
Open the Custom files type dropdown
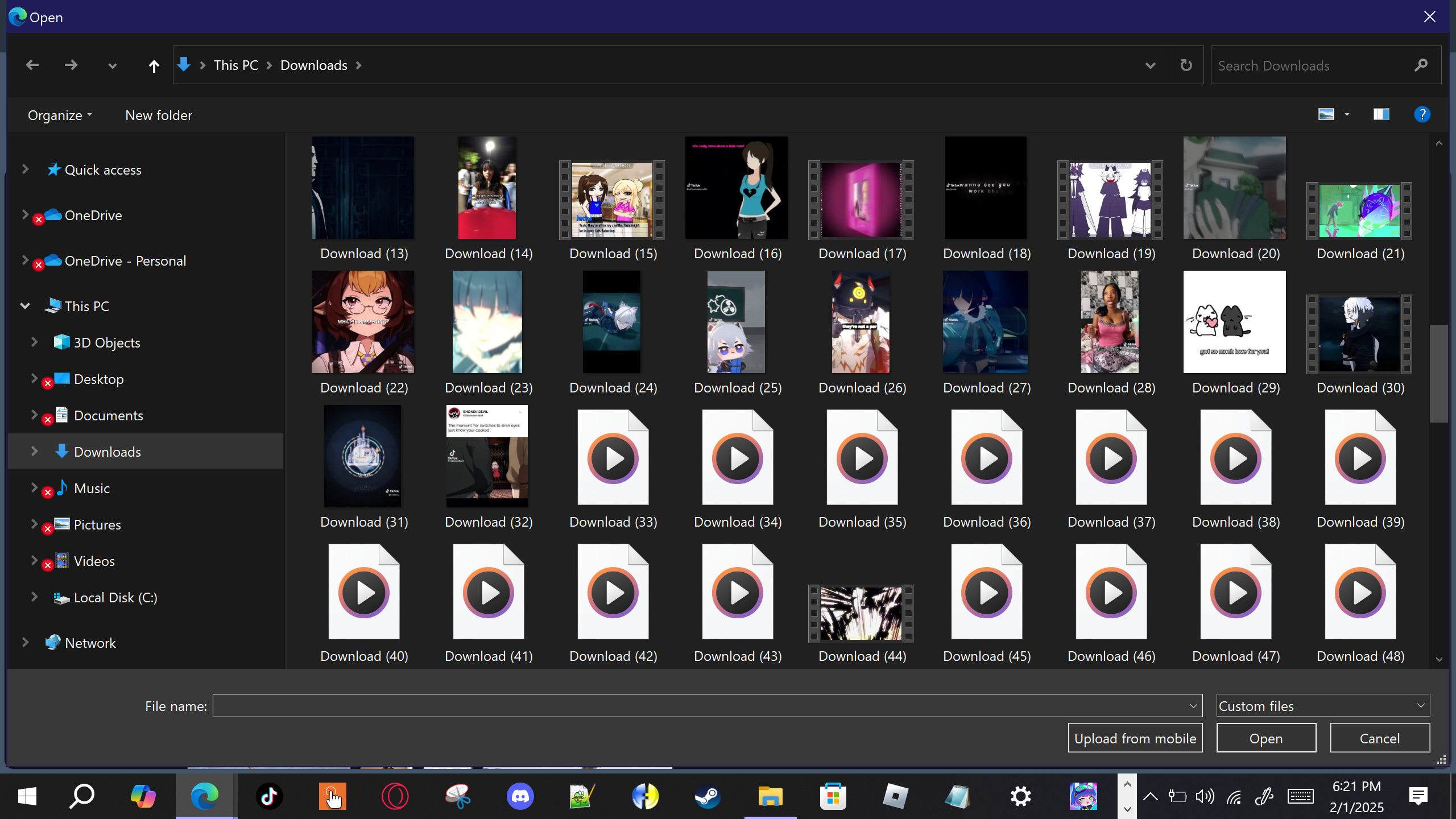tap(1323, 706)
